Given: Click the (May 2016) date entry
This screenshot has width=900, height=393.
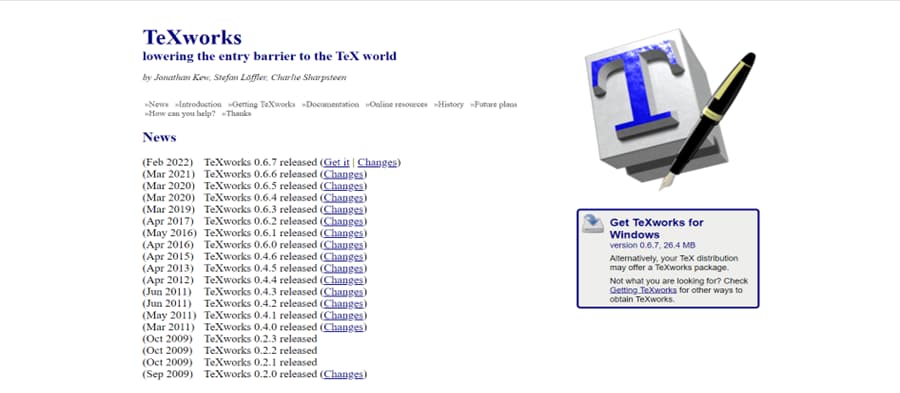Looking at the screenshot, I should point(169,233).
